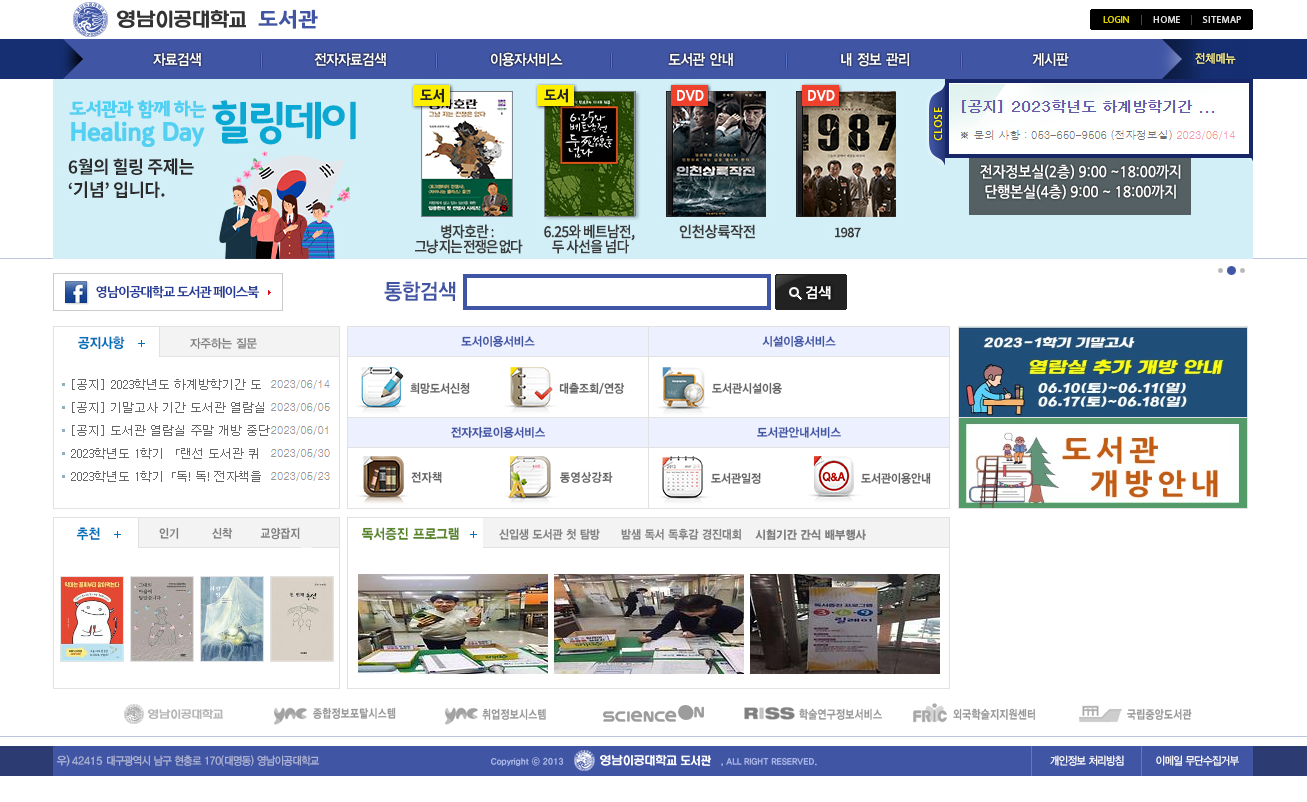Click the 도서관시설이용 icon
The image size is (1307, 802).
(682, 388)
